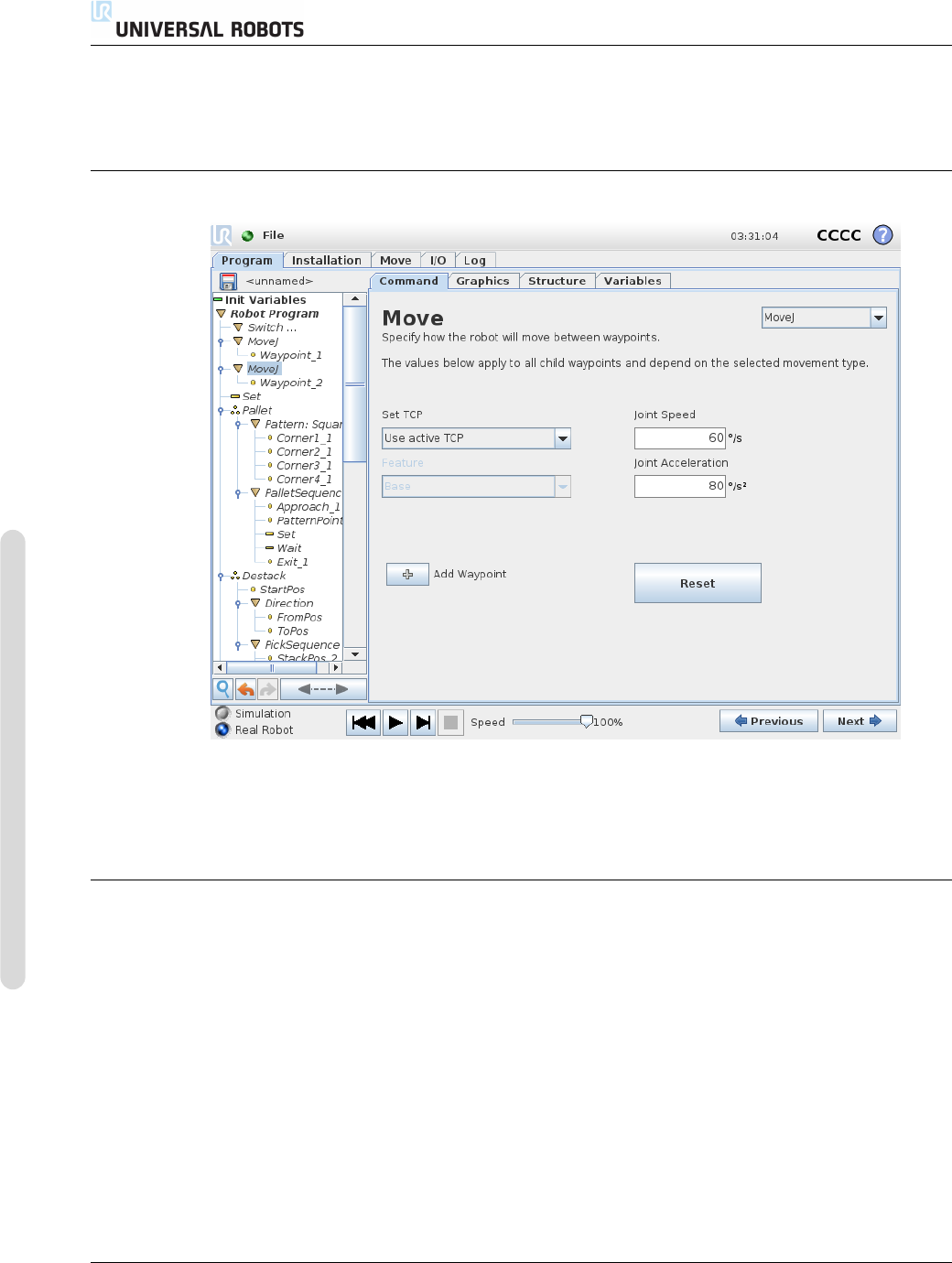Select FromPos in the program tree
This screenshot has width=952, height=1263.
(299, 617)
